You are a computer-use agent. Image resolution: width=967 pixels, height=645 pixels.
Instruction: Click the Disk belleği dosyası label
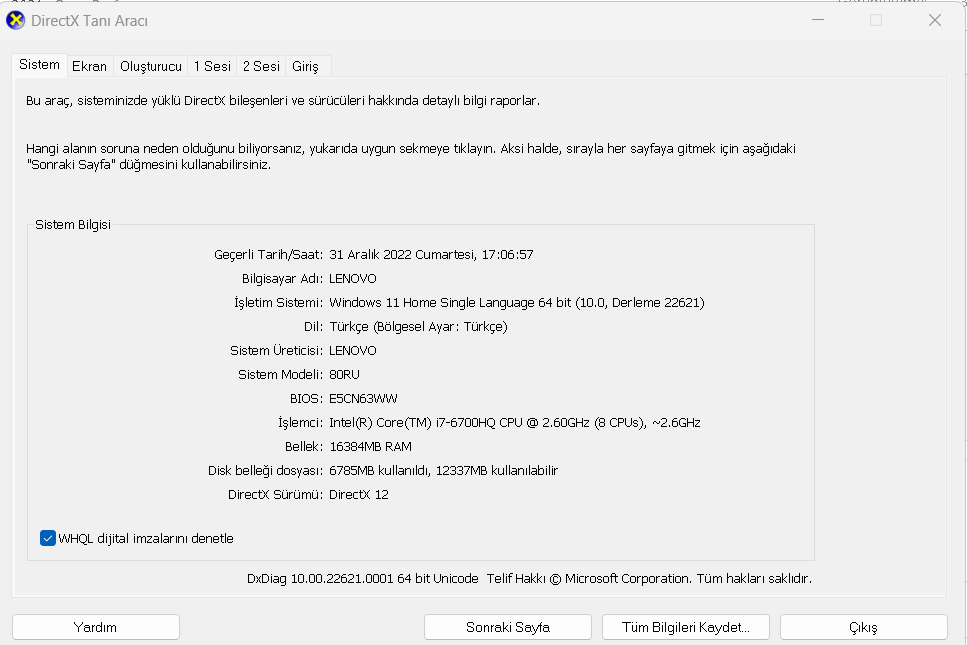point(265,471)
